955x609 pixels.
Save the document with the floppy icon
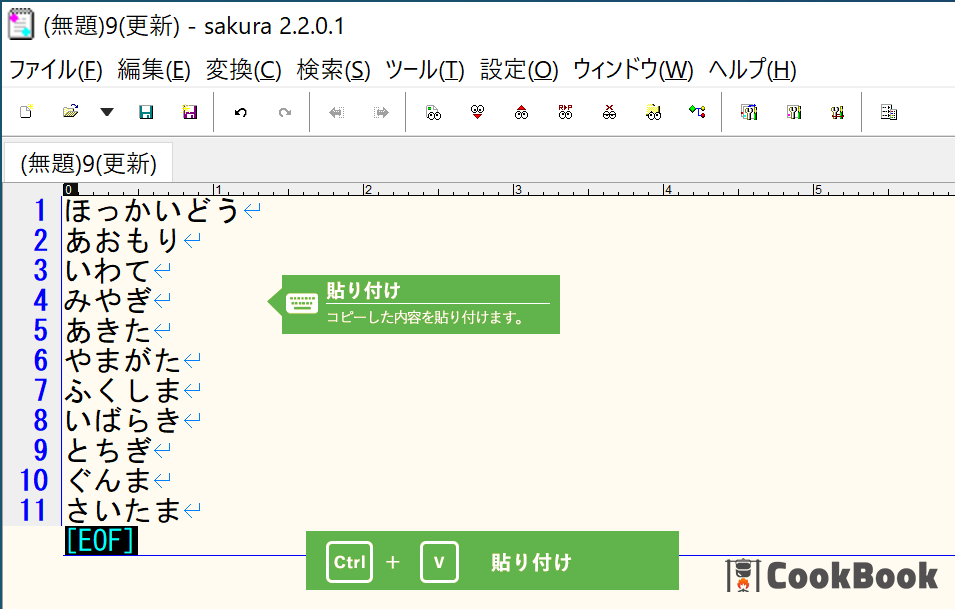click(x=146, y=112)
